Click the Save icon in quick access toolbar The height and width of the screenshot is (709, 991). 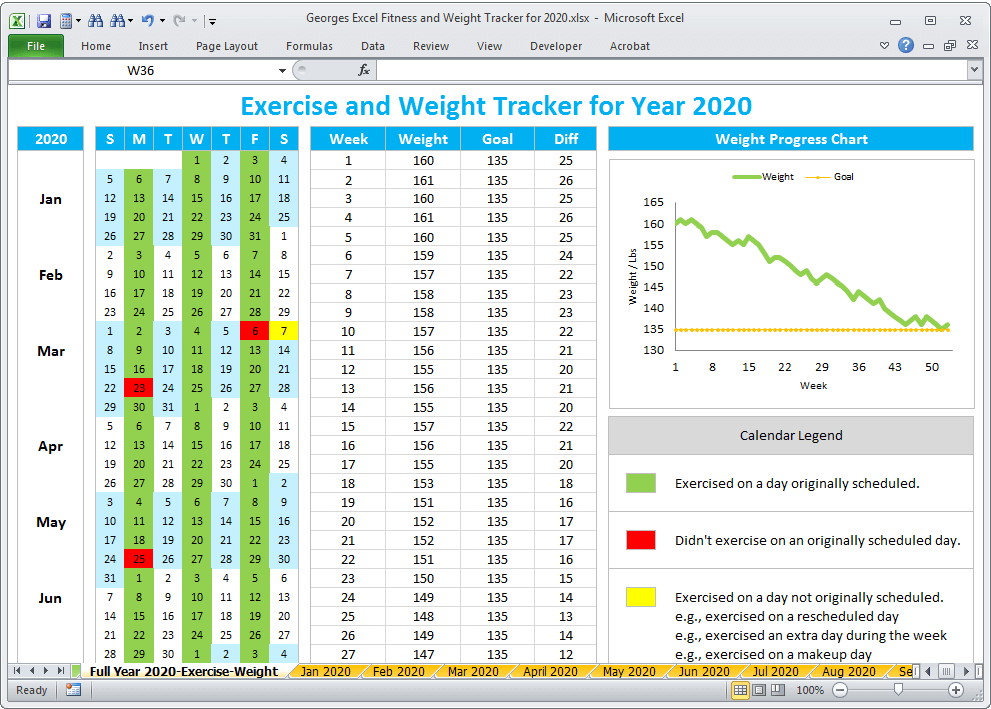tap(43, 20)
